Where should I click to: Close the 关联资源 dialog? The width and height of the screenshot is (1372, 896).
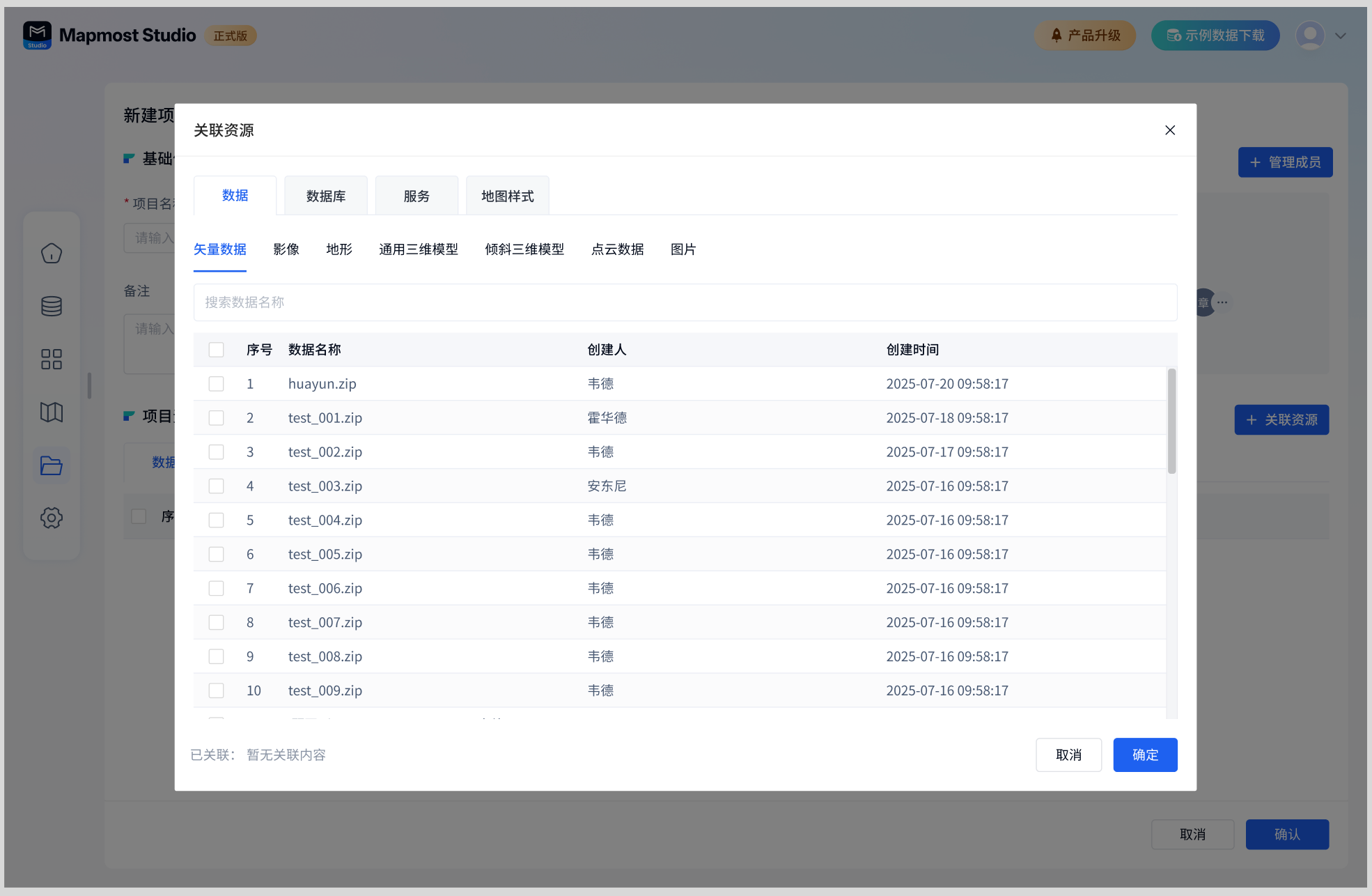[1170, 130]
